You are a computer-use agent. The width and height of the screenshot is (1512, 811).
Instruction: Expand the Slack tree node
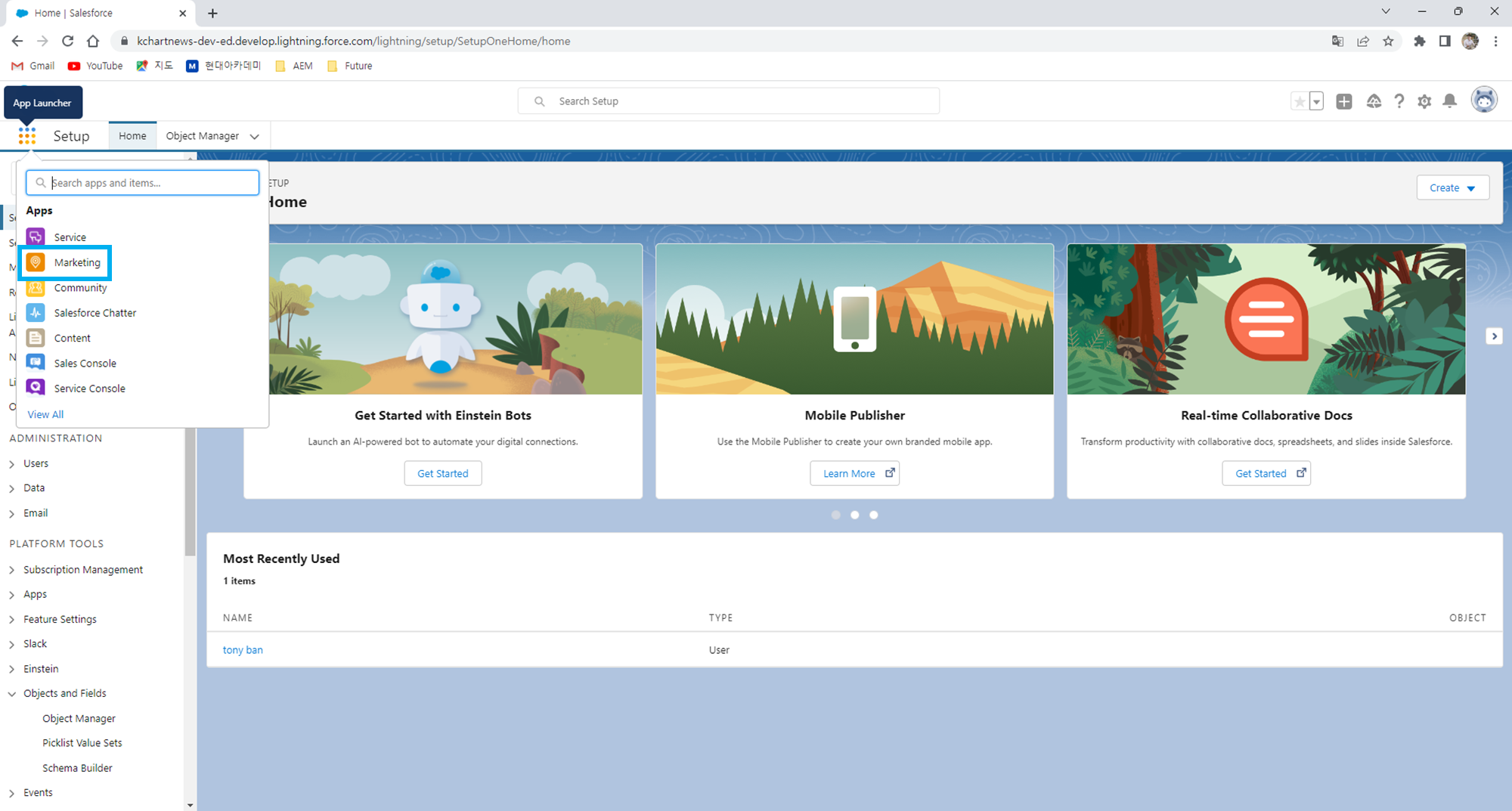[11, 645]
